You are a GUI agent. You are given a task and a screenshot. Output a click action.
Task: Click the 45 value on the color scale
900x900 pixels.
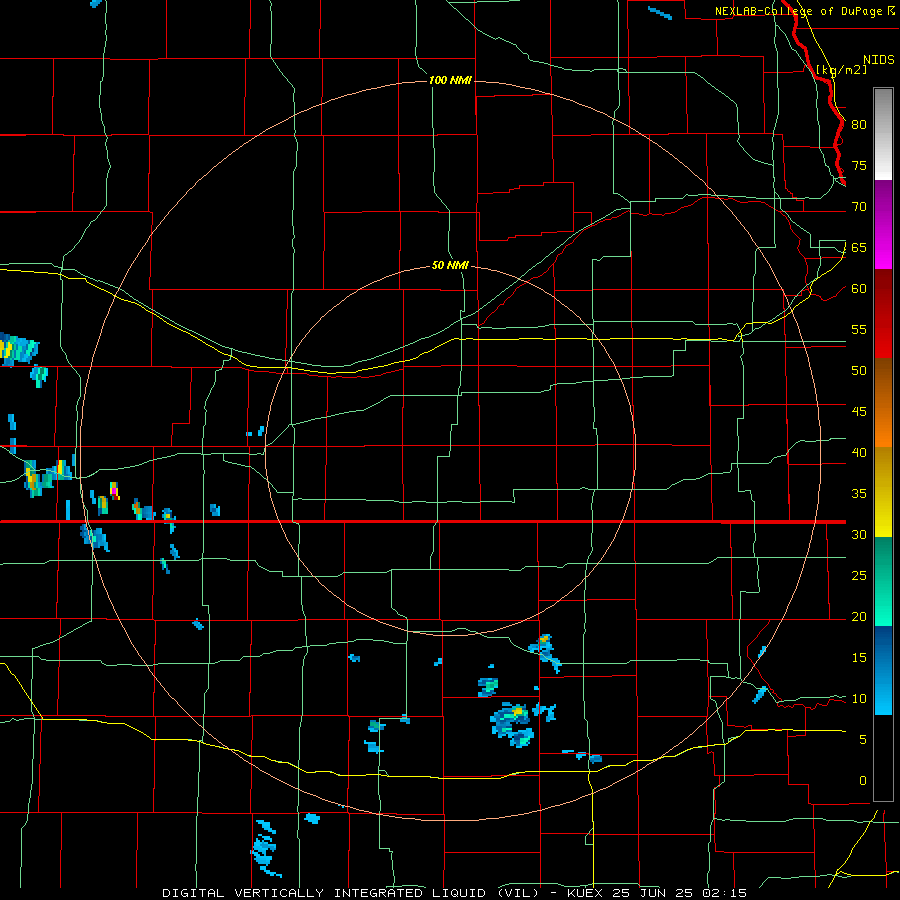tap(859, 412)
